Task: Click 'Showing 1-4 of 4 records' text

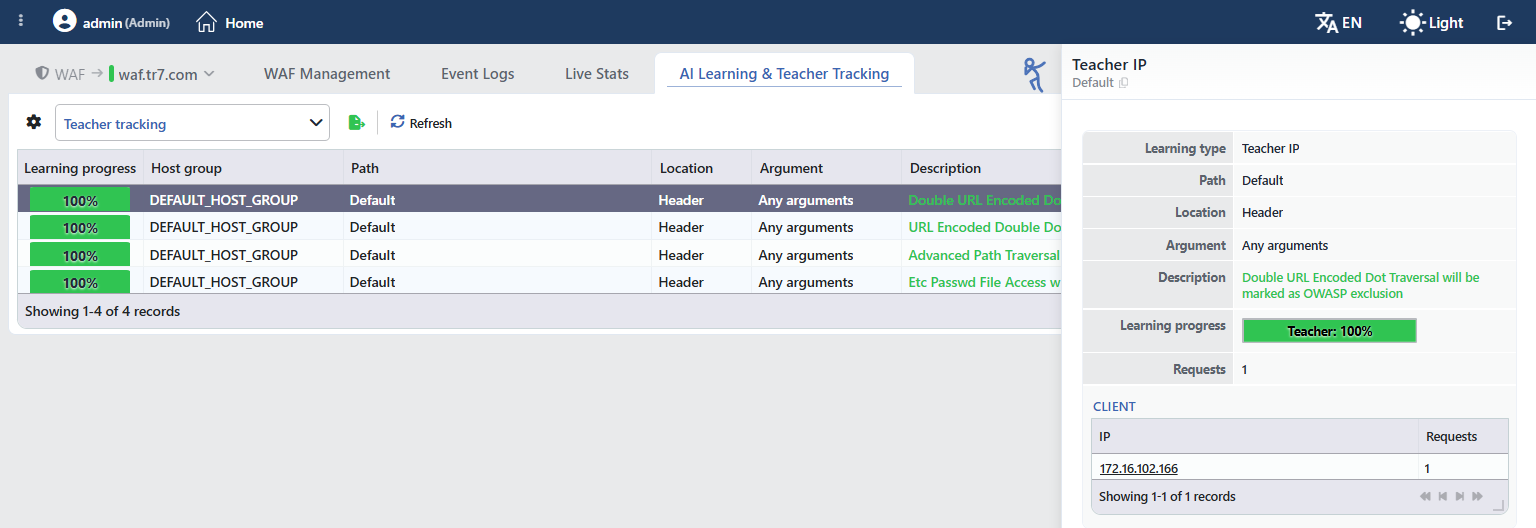Action: coord(103,311)
